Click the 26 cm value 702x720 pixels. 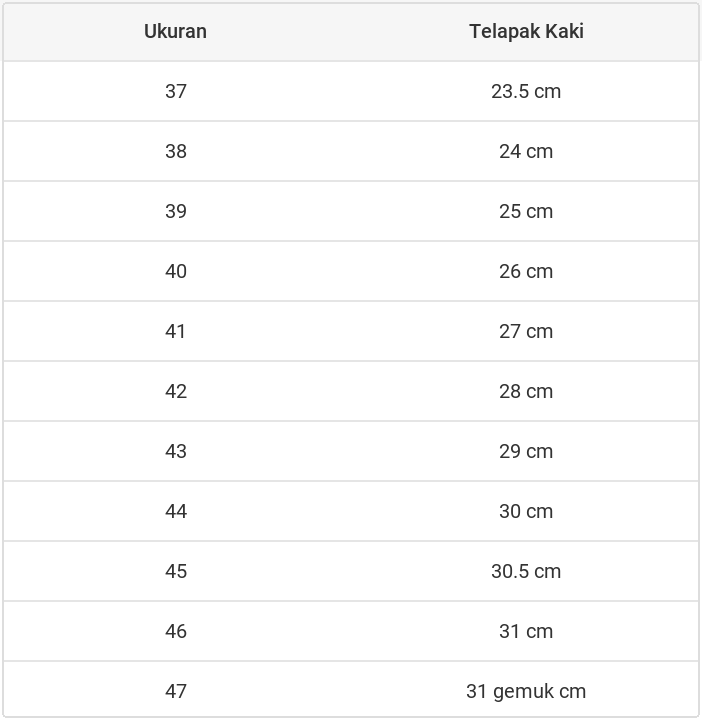click(x=526, y=271)
